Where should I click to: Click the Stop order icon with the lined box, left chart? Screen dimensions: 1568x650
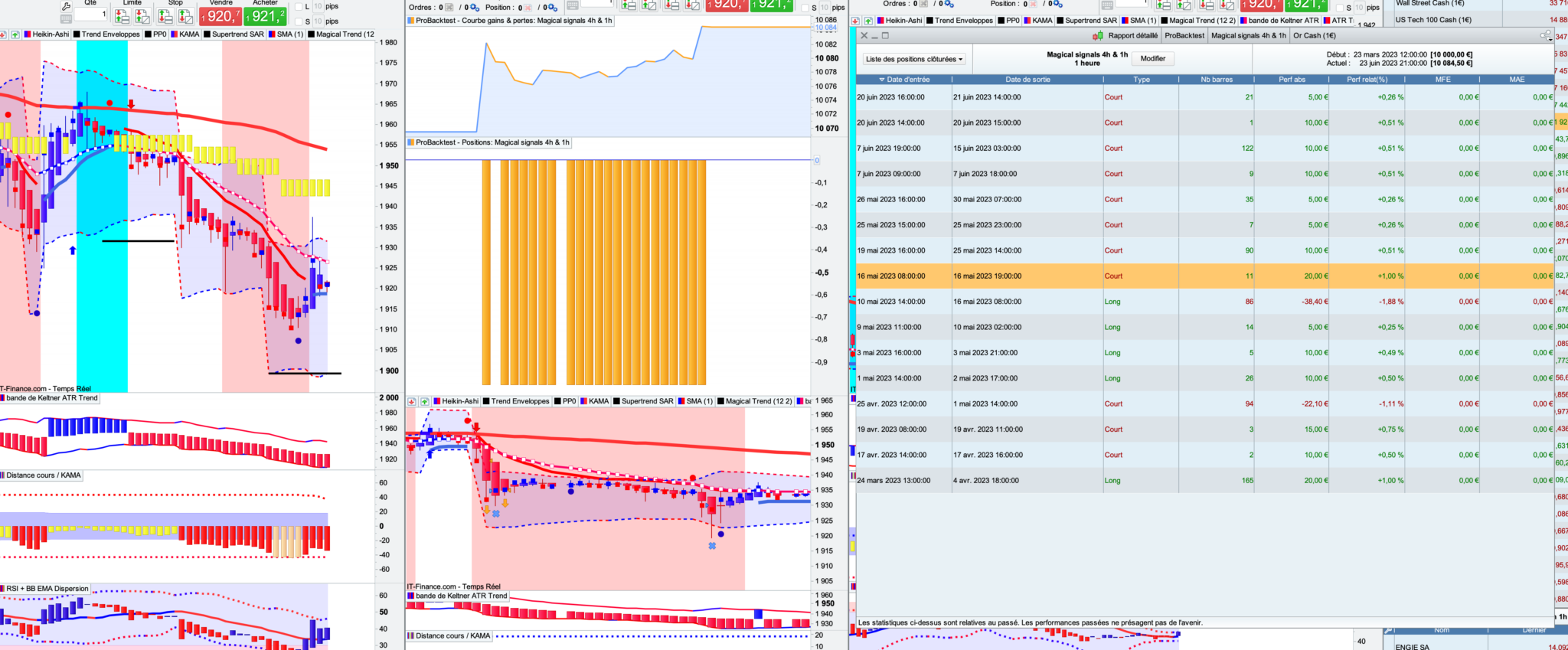165,16
